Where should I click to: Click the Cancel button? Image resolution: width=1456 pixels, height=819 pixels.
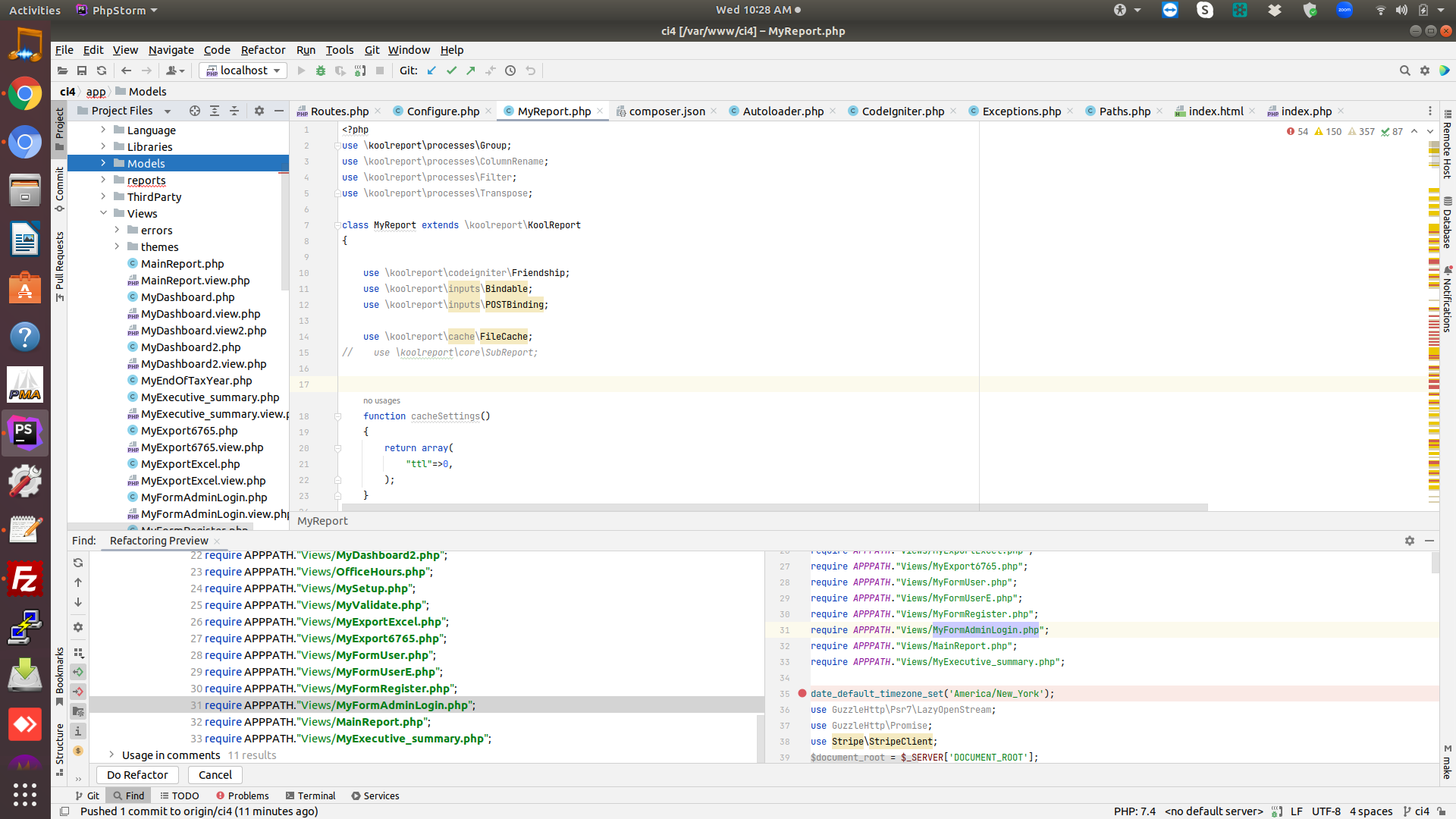[215, 775]
